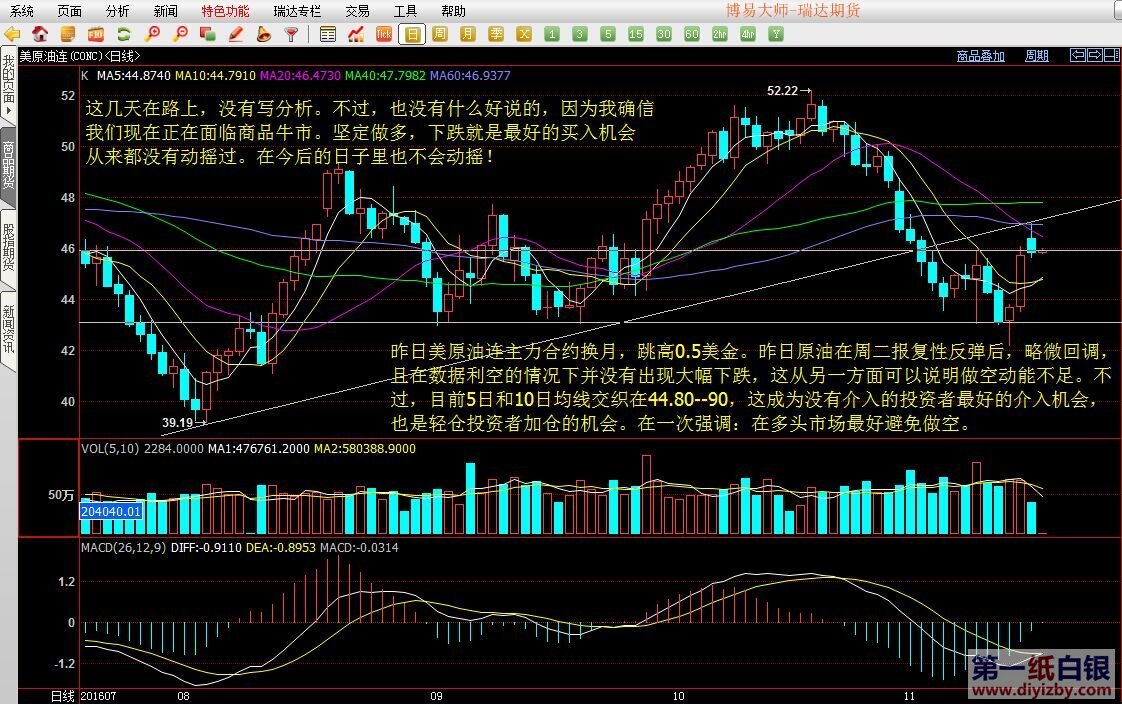Viewport: 1122px width, 704px height.
Task: Open the alert bell icon
Action: click(264, 34)
